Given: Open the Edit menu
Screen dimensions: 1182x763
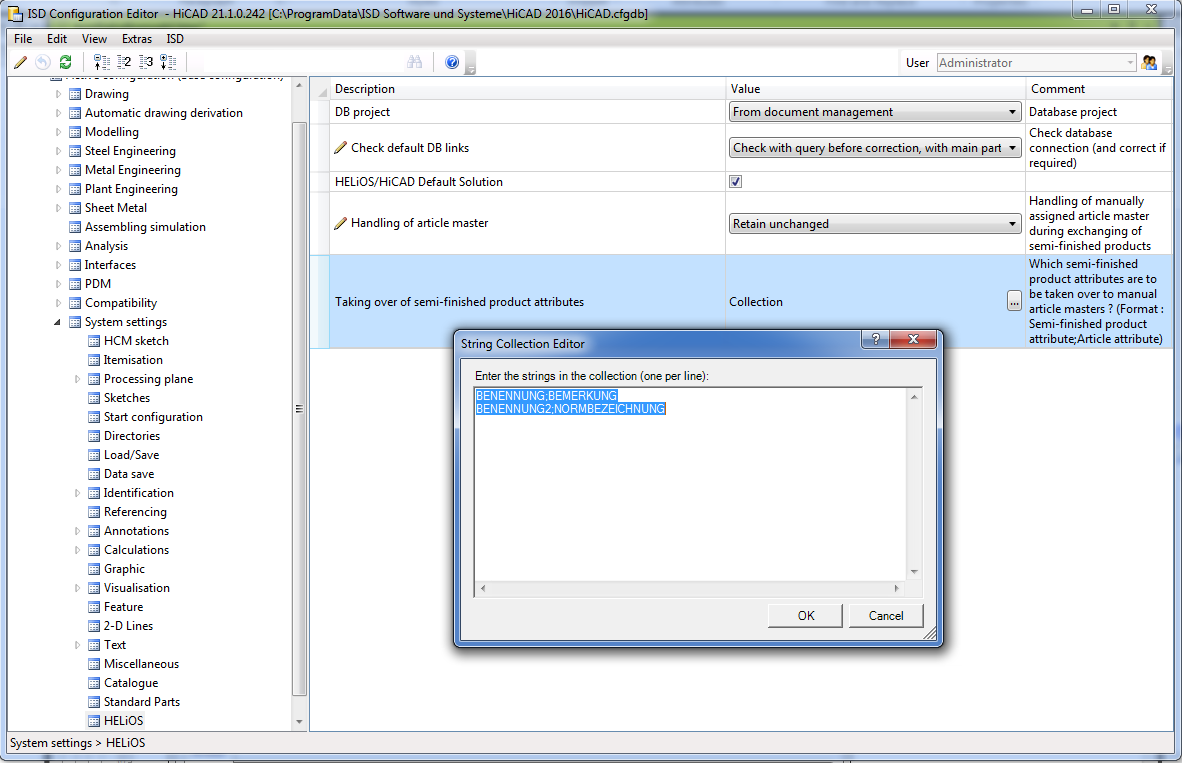Looking at the screenshot, I should [x=57, y=38].
